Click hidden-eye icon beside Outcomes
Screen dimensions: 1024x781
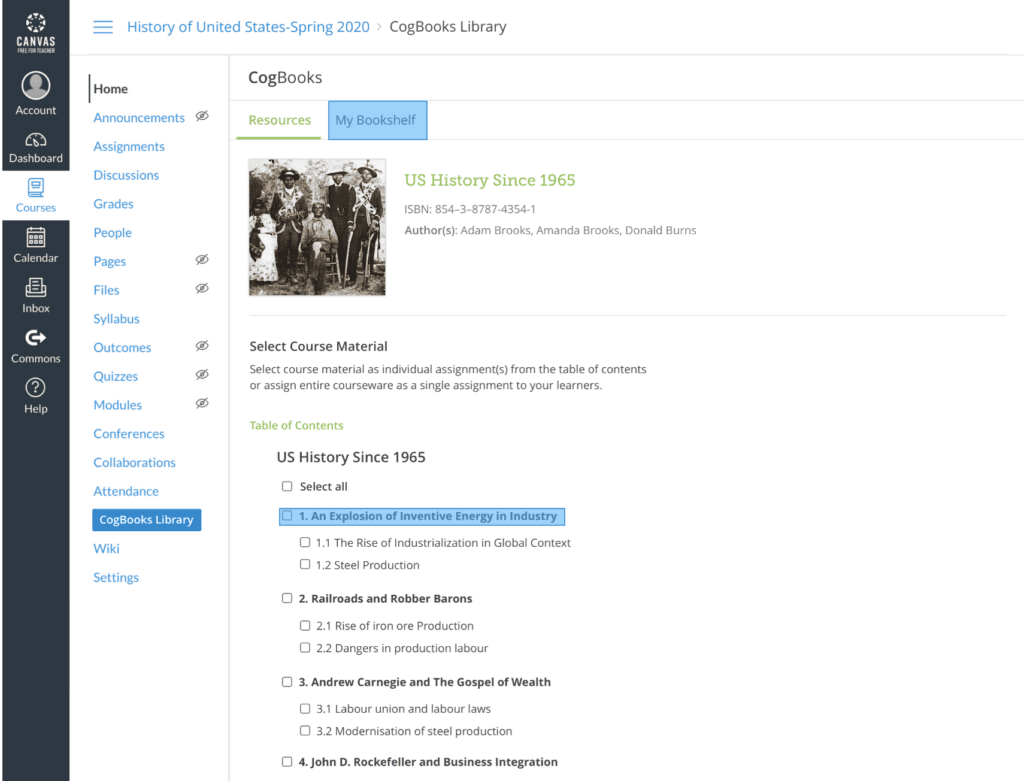(x=202, y=346)
